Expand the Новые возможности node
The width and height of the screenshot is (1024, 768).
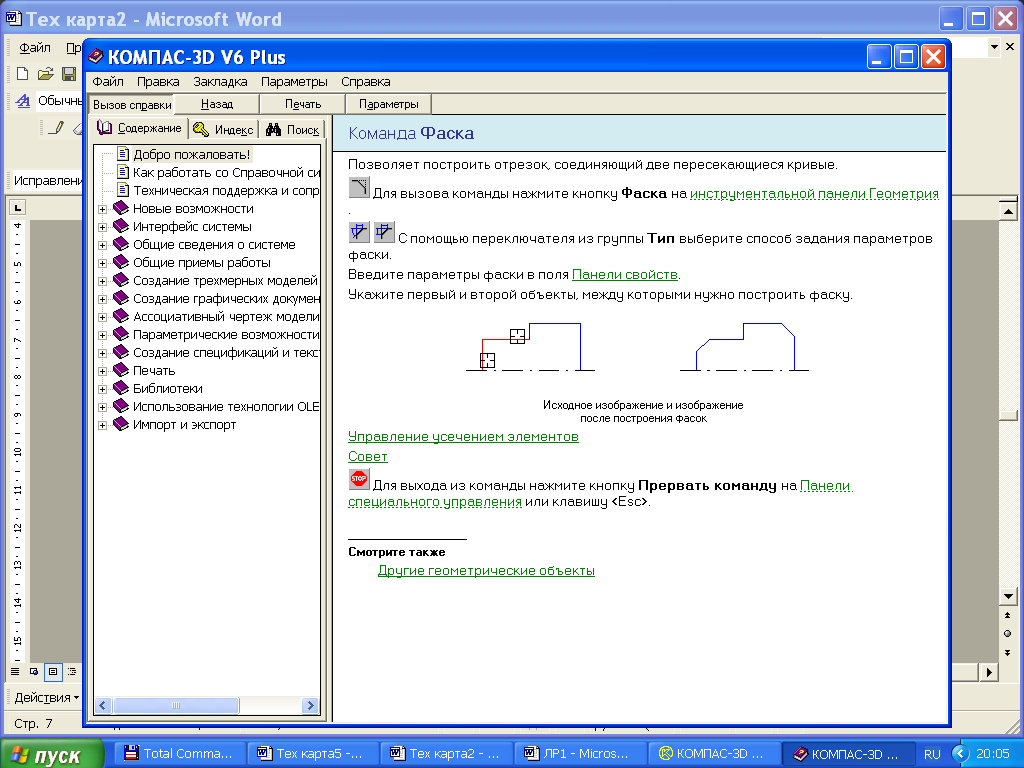click(x=103, y=210)
